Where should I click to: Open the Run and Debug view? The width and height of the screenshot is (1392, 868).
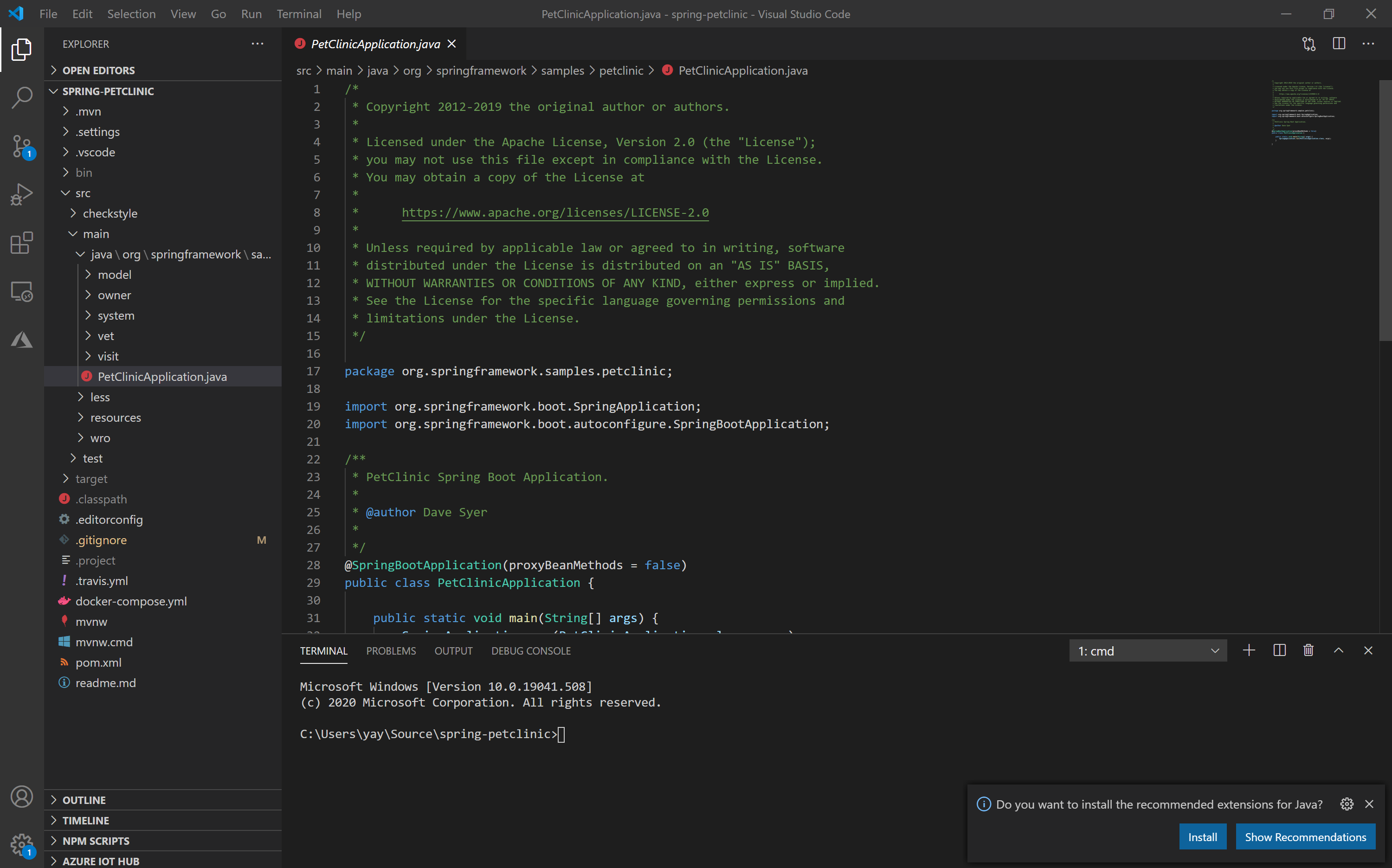(x=21, y=194)
